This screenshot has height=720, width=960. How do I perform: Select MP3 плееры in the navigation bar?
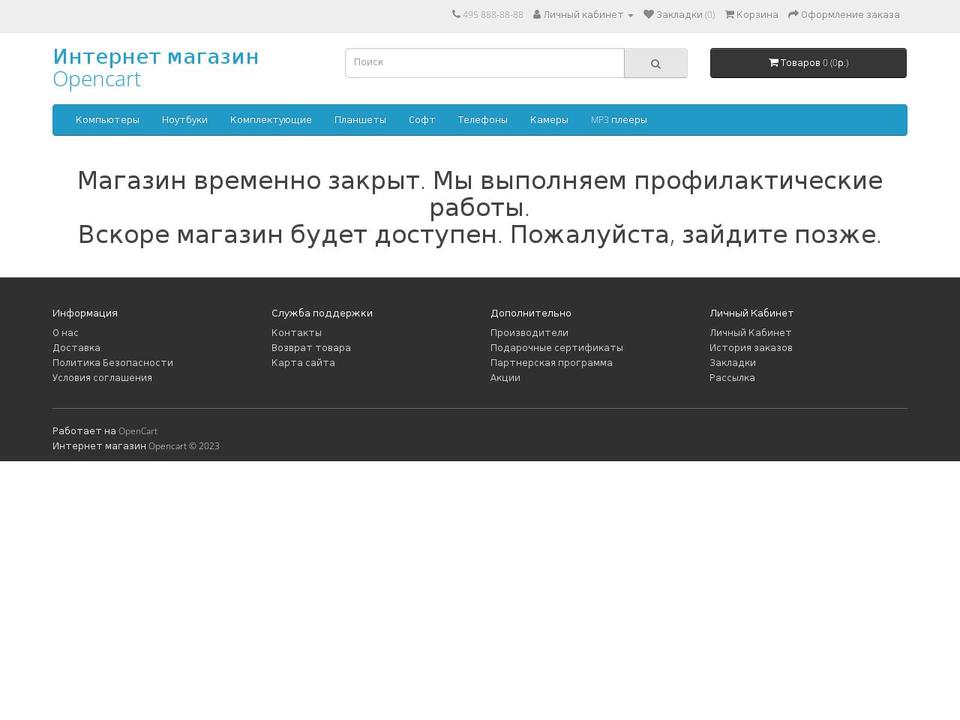coord(619,120)
